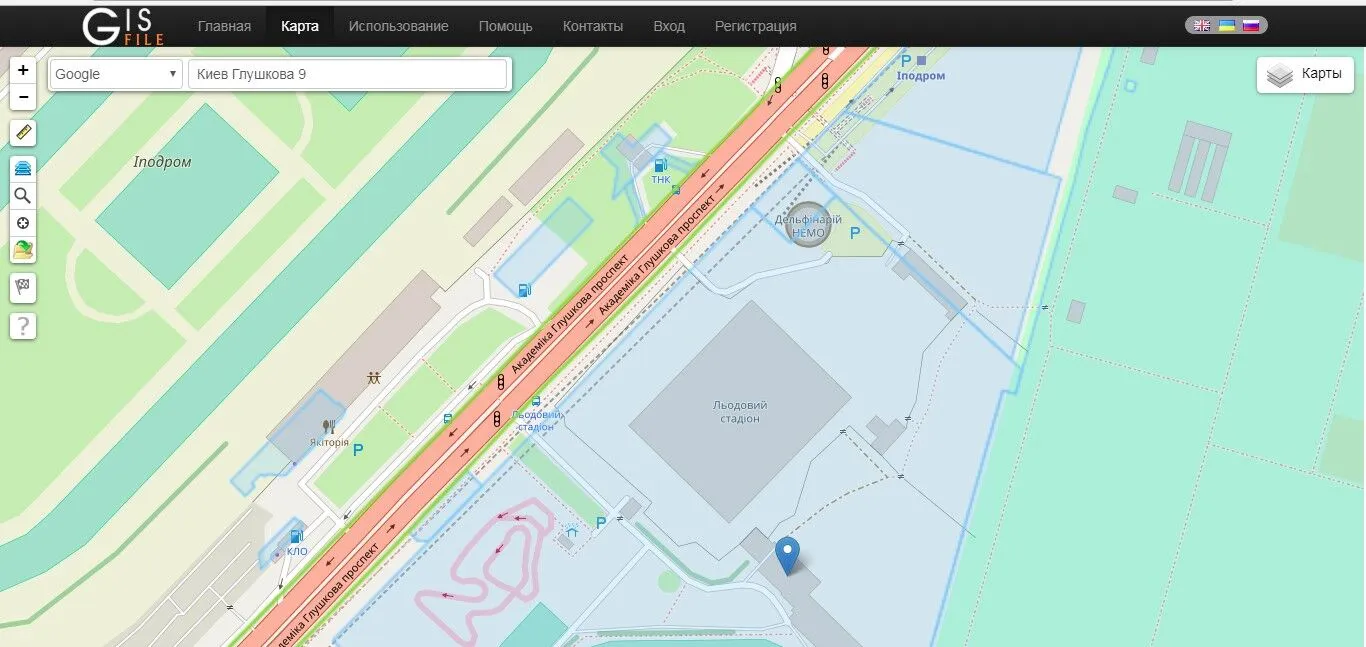Image resolution: width=1366 pixels, height=647 pixels.
Task: Go to the Контакты page
Action: [x=593, y=26]
